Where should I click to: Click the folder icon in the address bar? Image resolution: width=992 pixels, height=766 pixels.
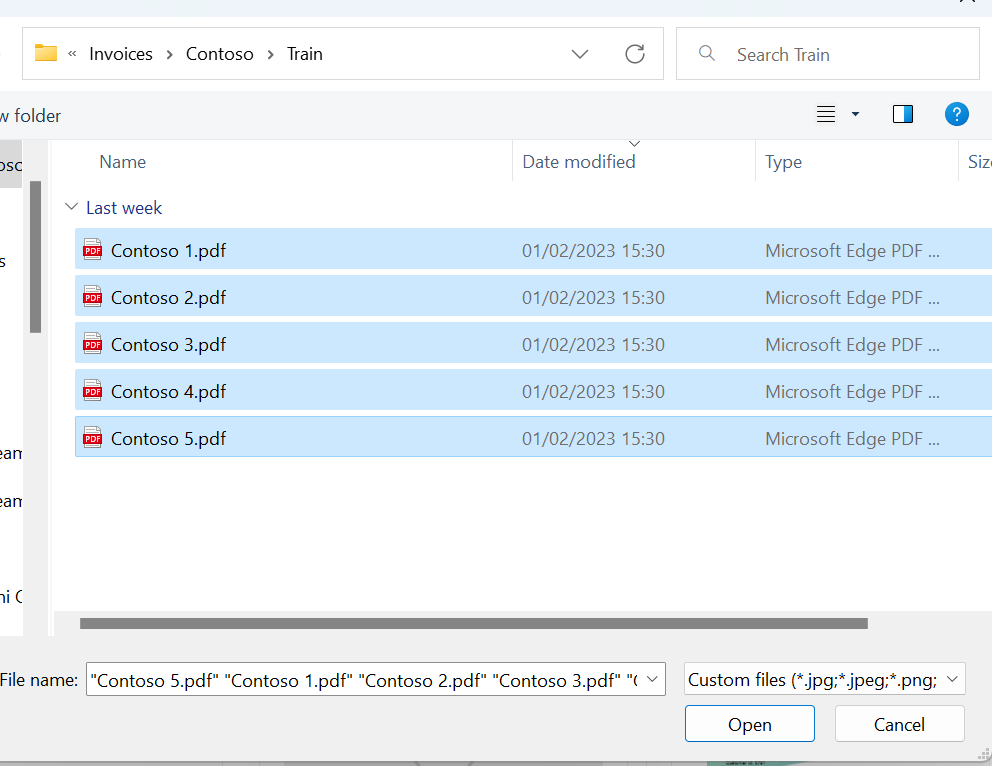point(46,53)
